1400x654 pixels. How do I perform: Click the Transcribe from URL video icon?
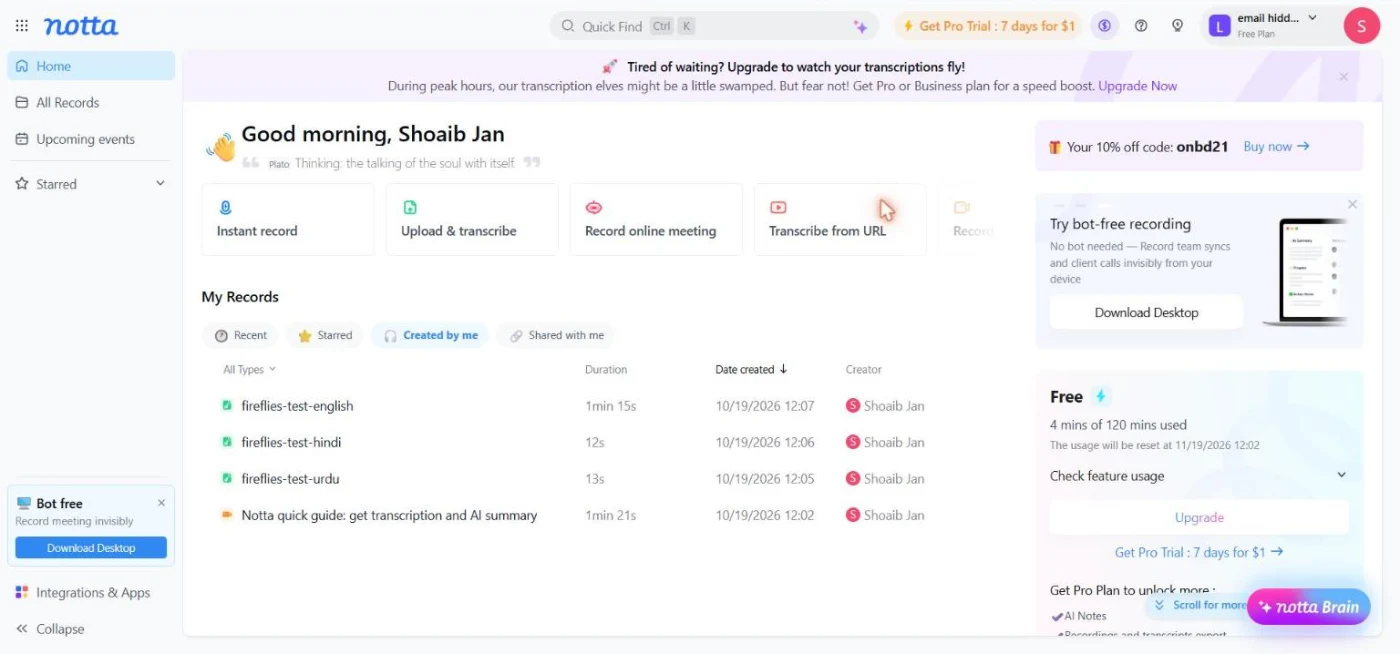coord(778,208)
